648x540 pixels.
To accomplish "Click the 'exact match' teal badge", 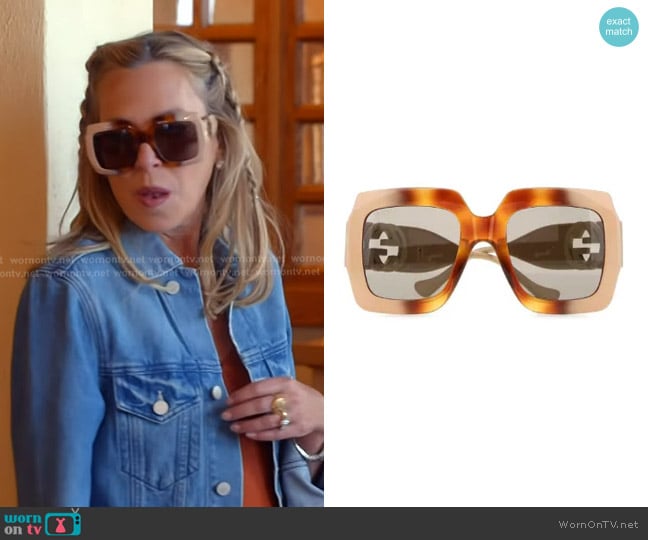I will (x=619, y=26).
